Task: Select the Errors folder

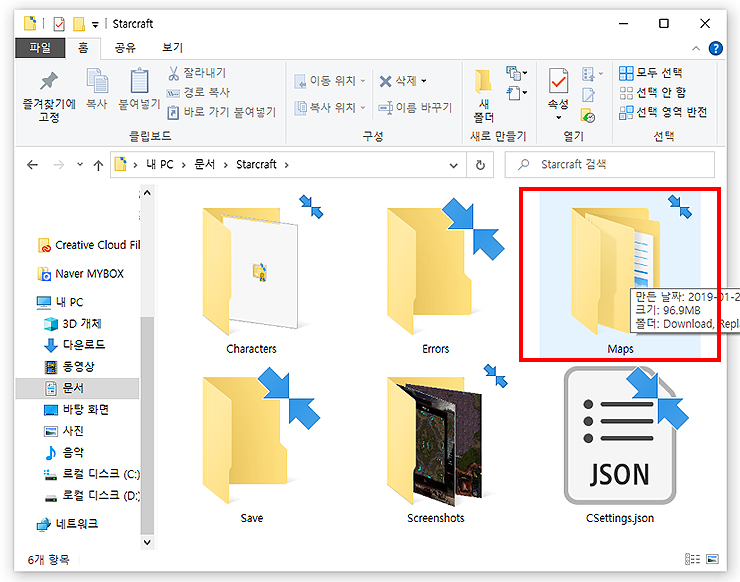Action: [436, 275]
